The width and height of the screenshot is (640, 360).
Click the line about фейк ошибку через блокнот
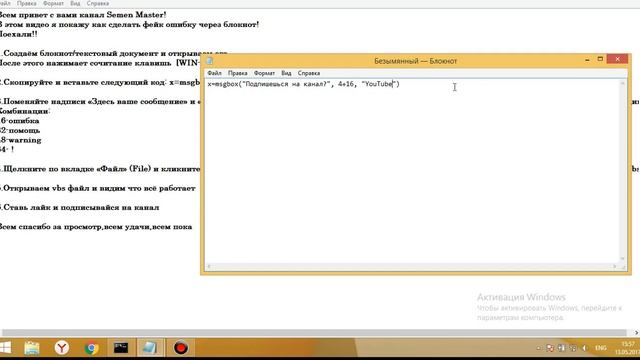(x=129, y=24)
